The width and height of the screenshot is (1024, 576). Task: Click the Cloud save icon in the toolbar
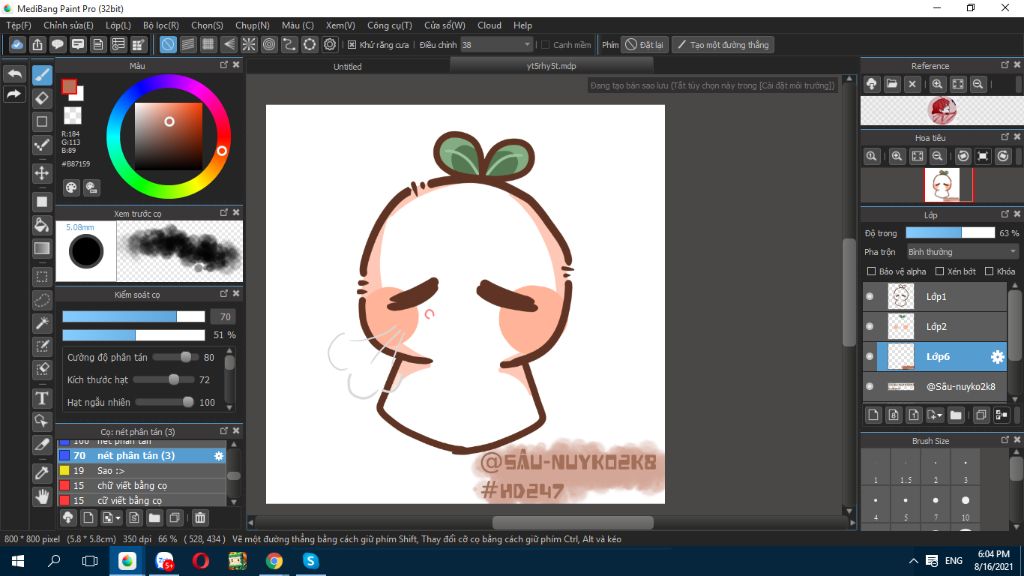point(17,44)
